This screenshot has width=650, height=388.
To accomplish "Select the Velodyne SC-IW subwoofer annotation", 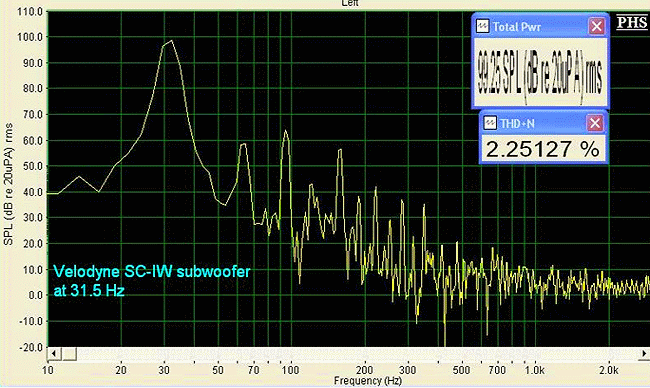I will point(152,281).
